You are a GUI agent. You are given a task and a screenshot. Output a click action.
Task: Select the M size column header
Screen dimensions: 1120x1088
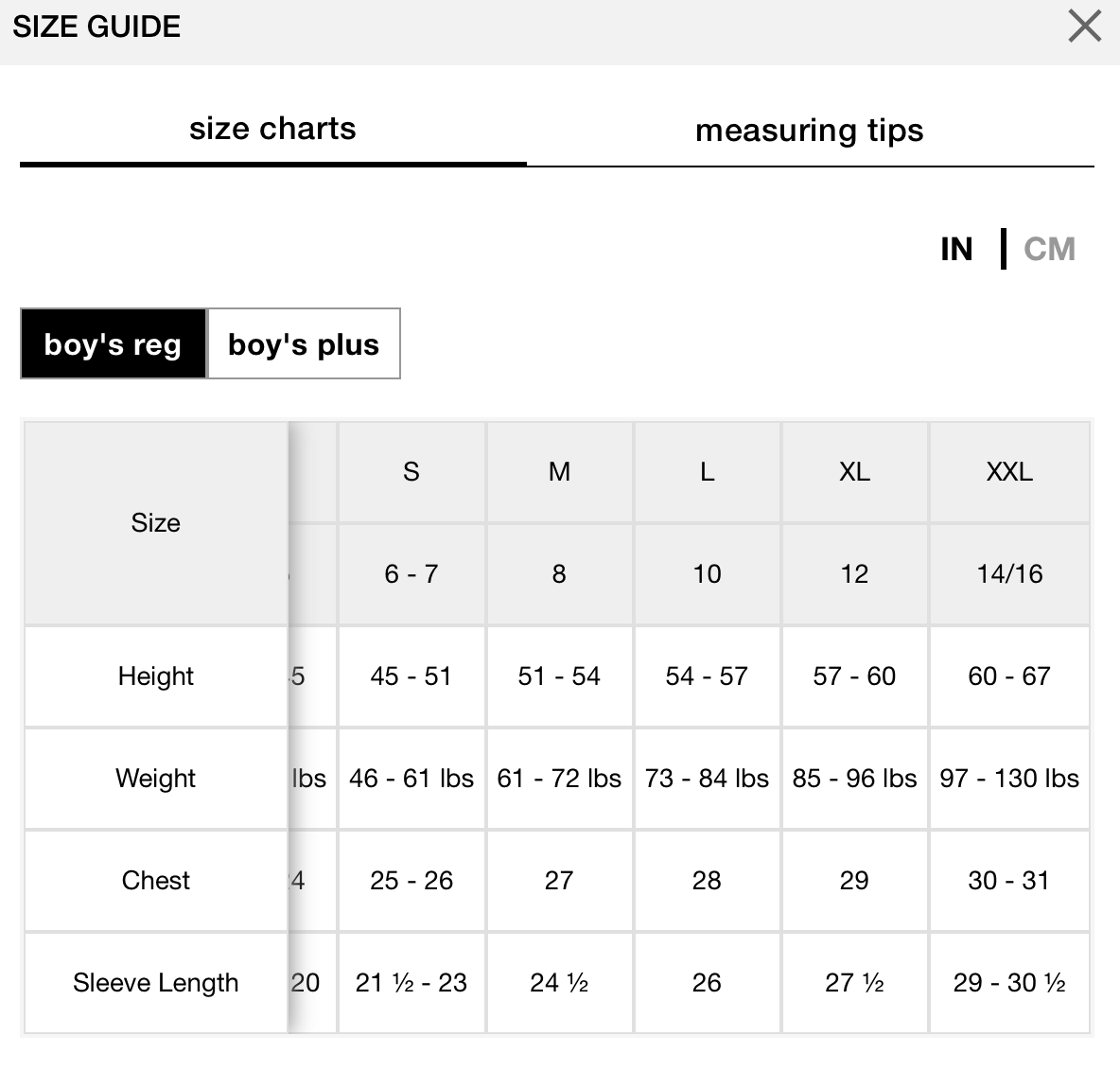click(559, 472)
